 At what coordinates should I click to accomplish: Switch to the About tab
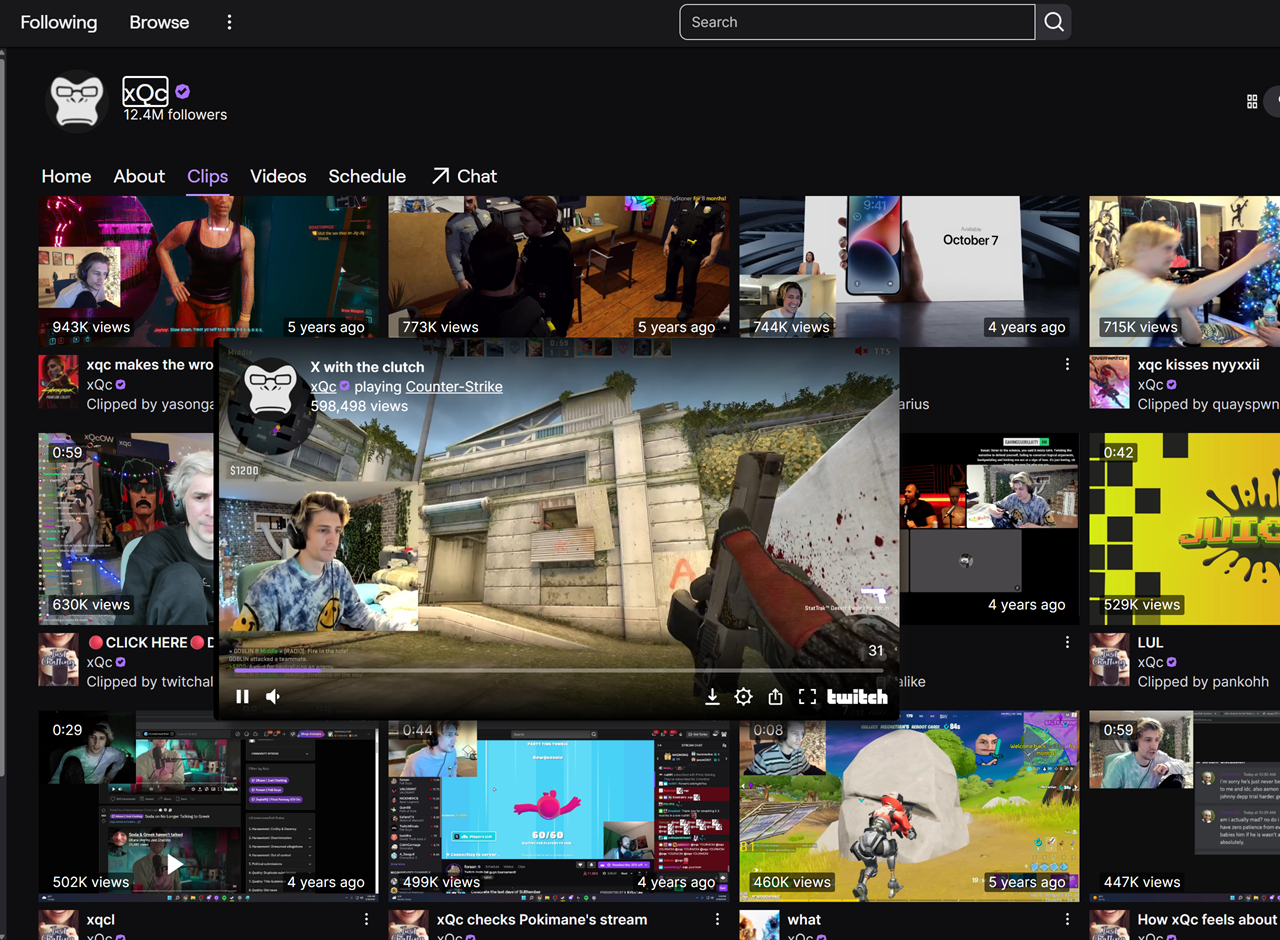(x=139, y=176)
